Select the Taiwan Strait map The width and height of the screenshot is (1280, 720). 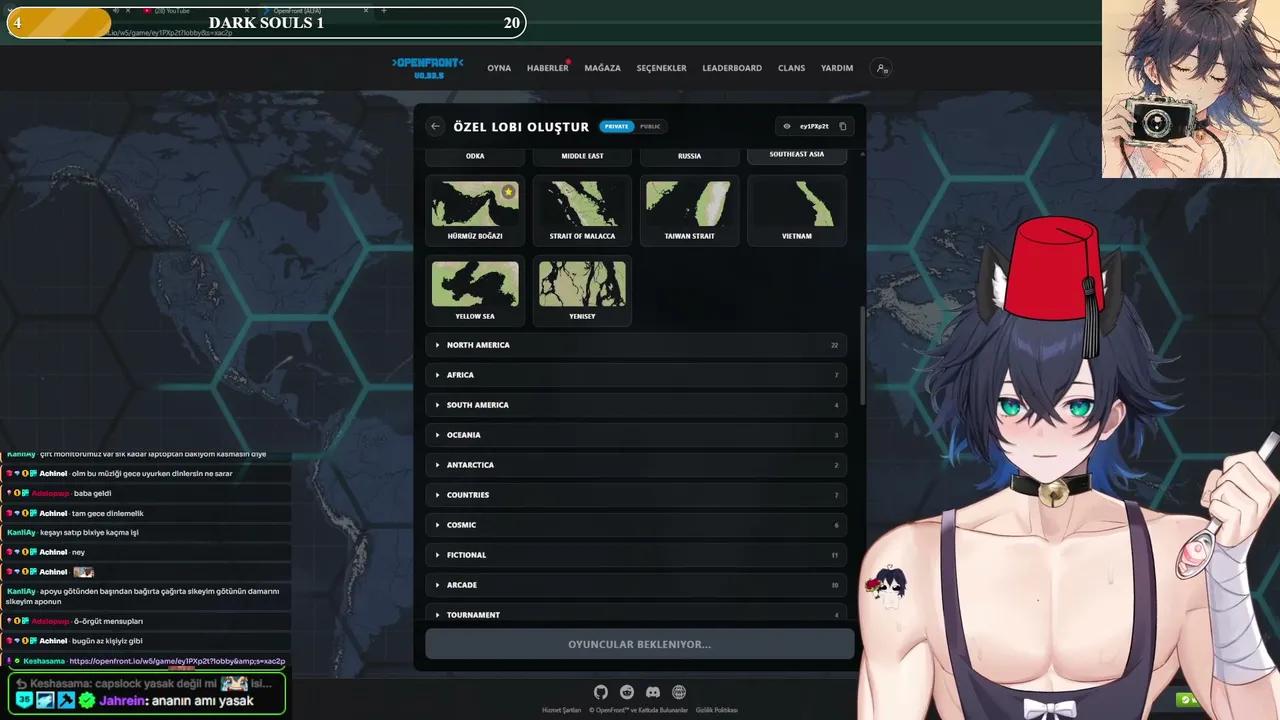click(690, 210)
